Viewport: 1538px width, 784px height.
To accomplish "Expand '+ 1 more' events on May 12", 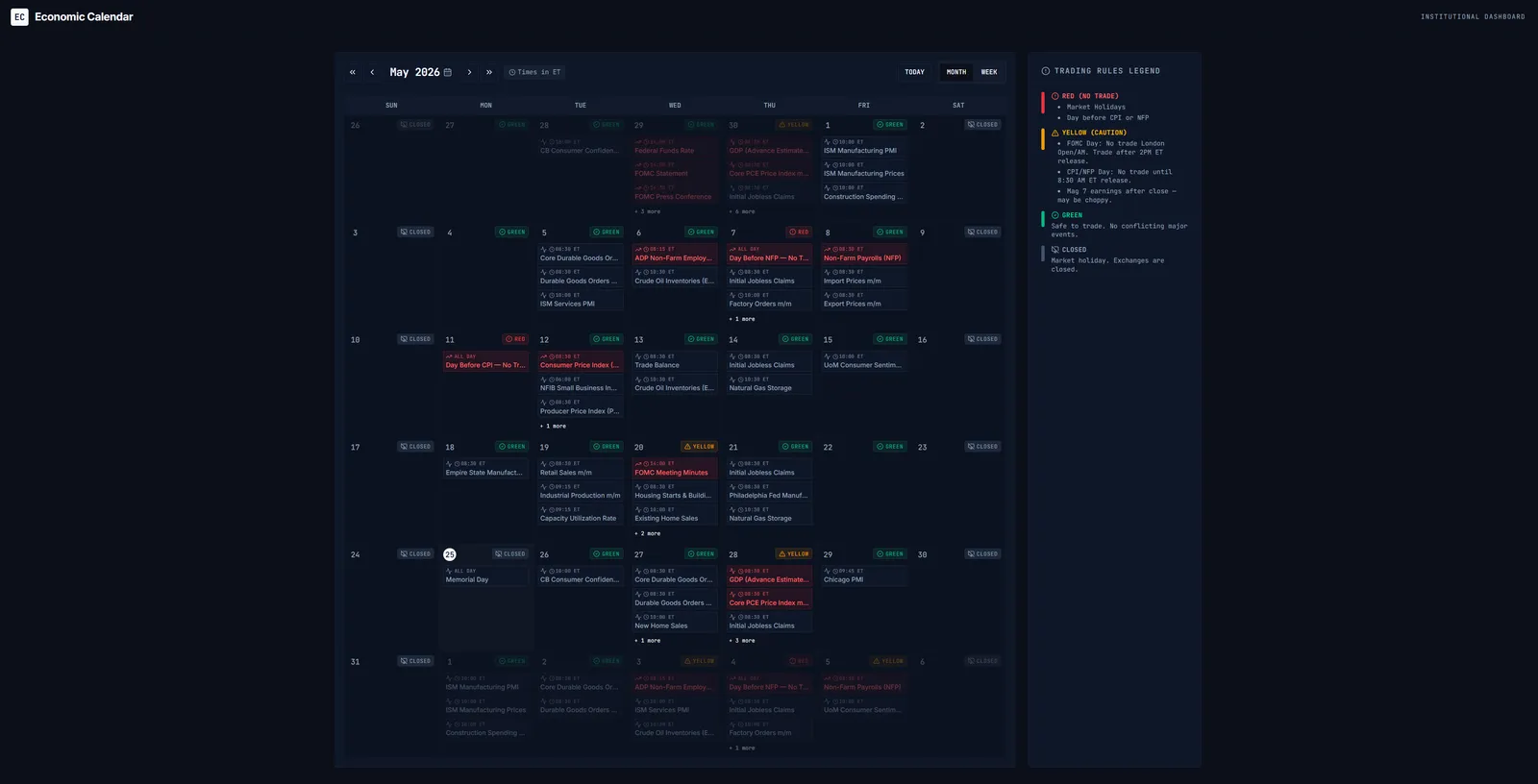I will point(553,427).
